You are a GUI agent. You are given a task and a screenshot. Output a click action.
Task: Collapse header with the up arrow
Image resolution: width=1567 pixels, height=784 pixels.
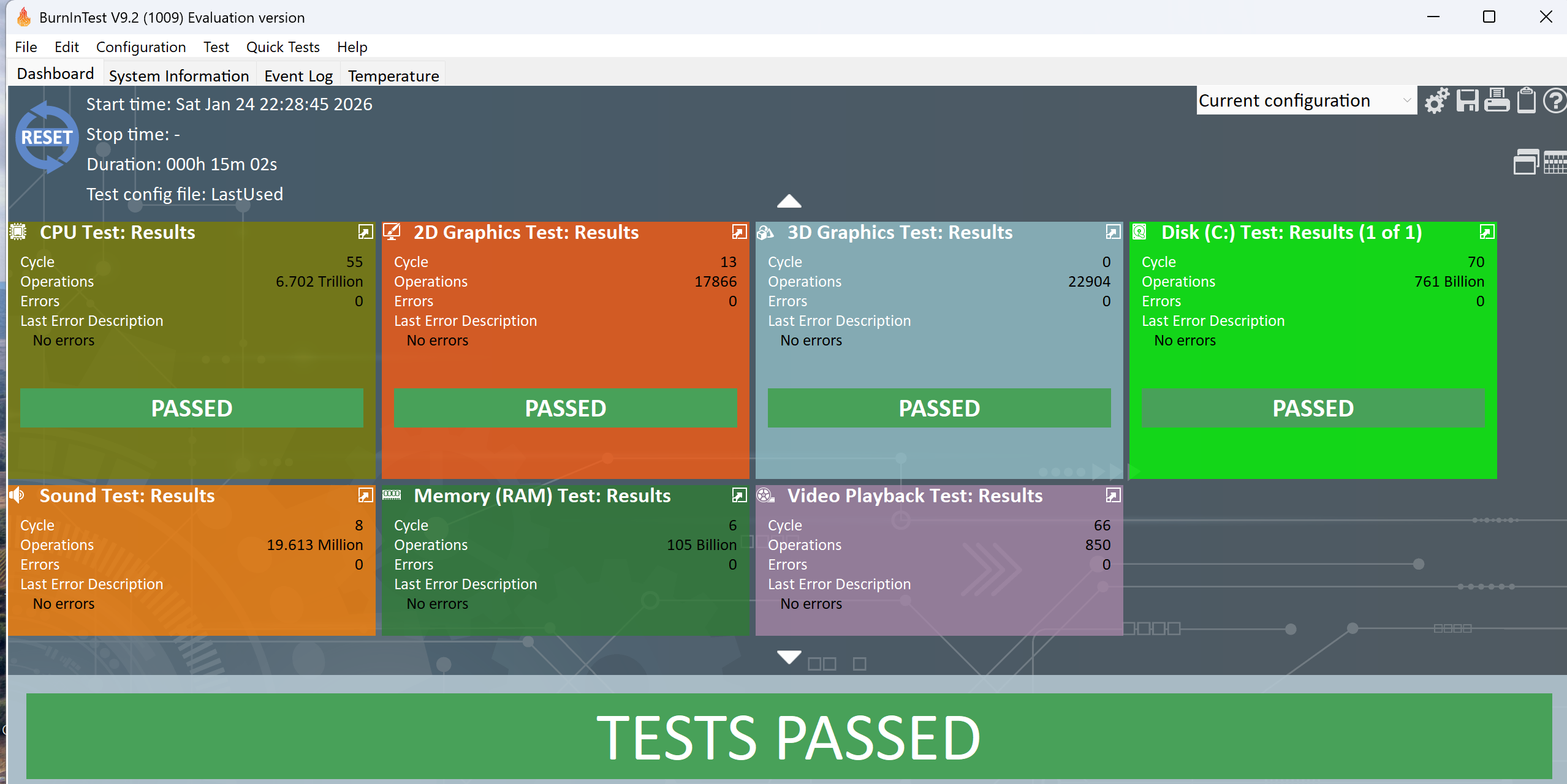pos(789,201)
